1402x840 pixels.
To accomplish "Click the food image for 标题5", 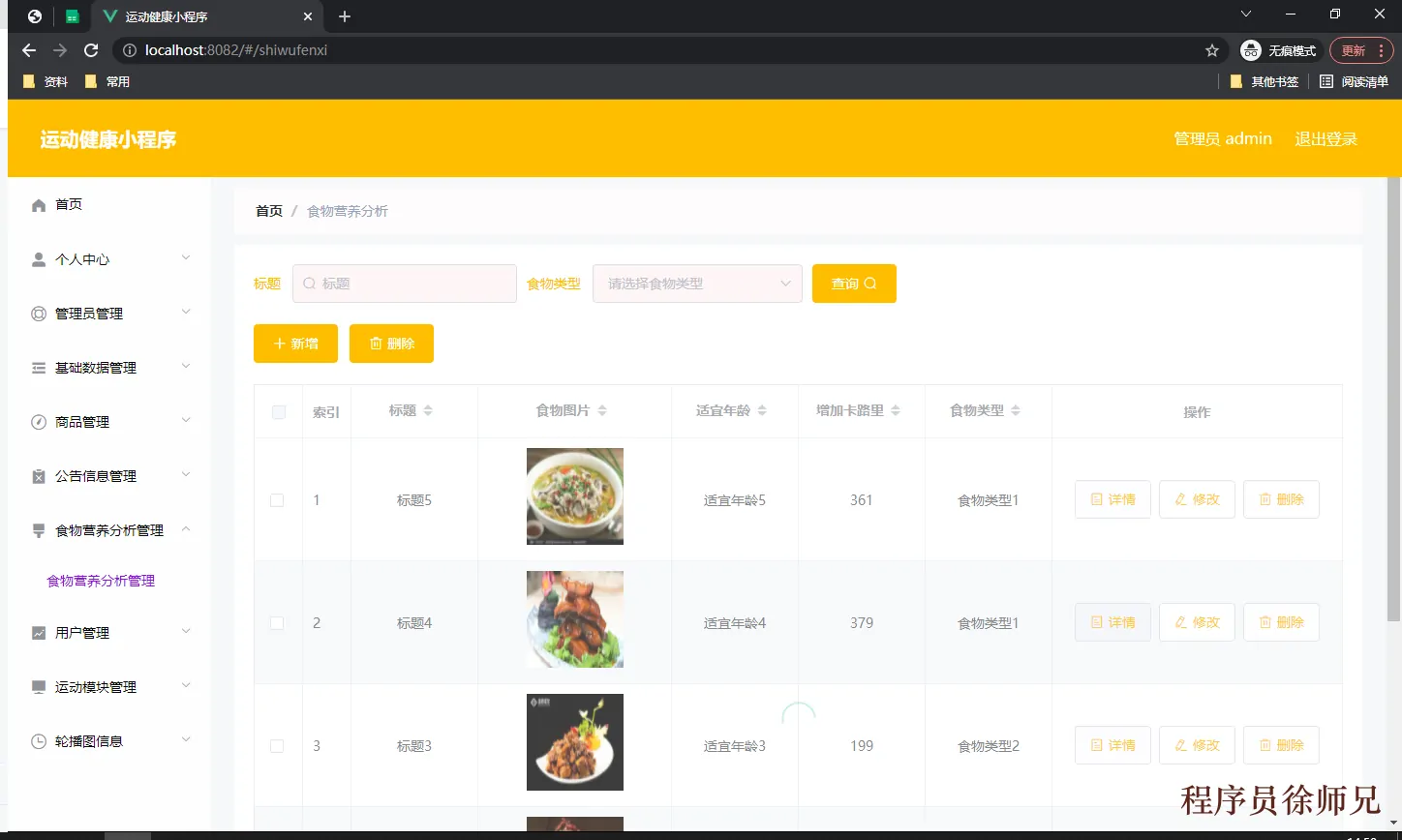I will click(575, 496).
